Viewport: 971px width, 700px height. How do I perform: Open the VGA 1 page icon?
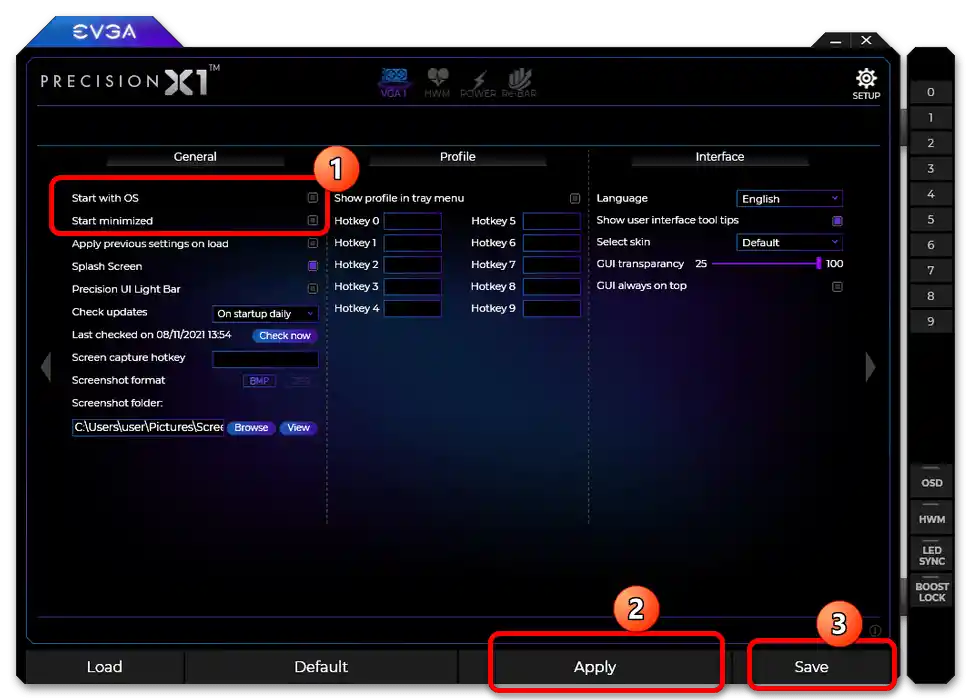point(394,82)
